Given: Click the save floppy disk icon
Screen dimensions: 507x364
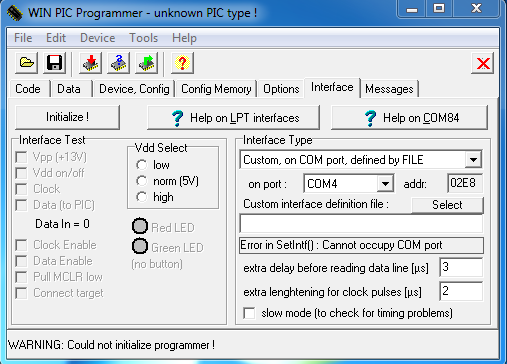Looking at the screenshot, I should coord(54,63).
